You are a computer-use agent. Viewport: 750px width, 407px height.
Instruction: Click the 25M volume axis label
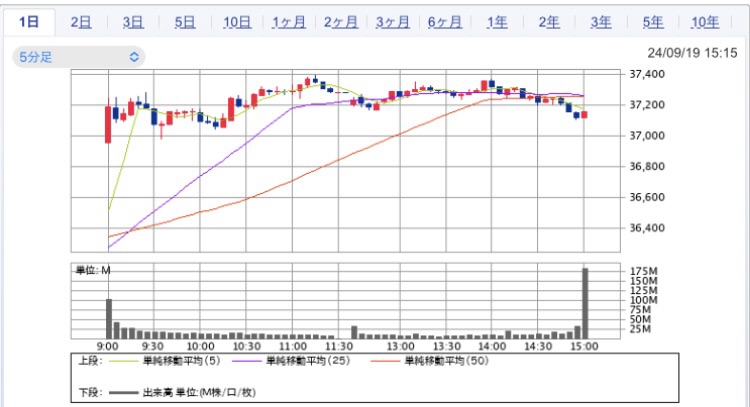point(640,329)
